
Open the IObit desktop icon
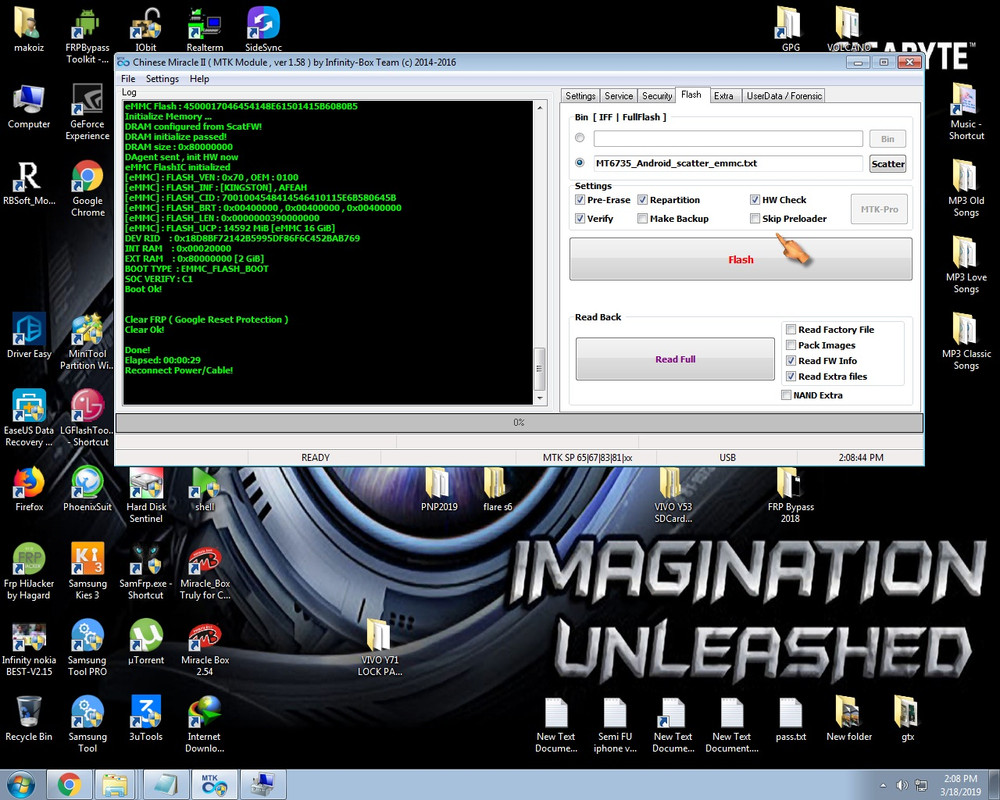146,29
